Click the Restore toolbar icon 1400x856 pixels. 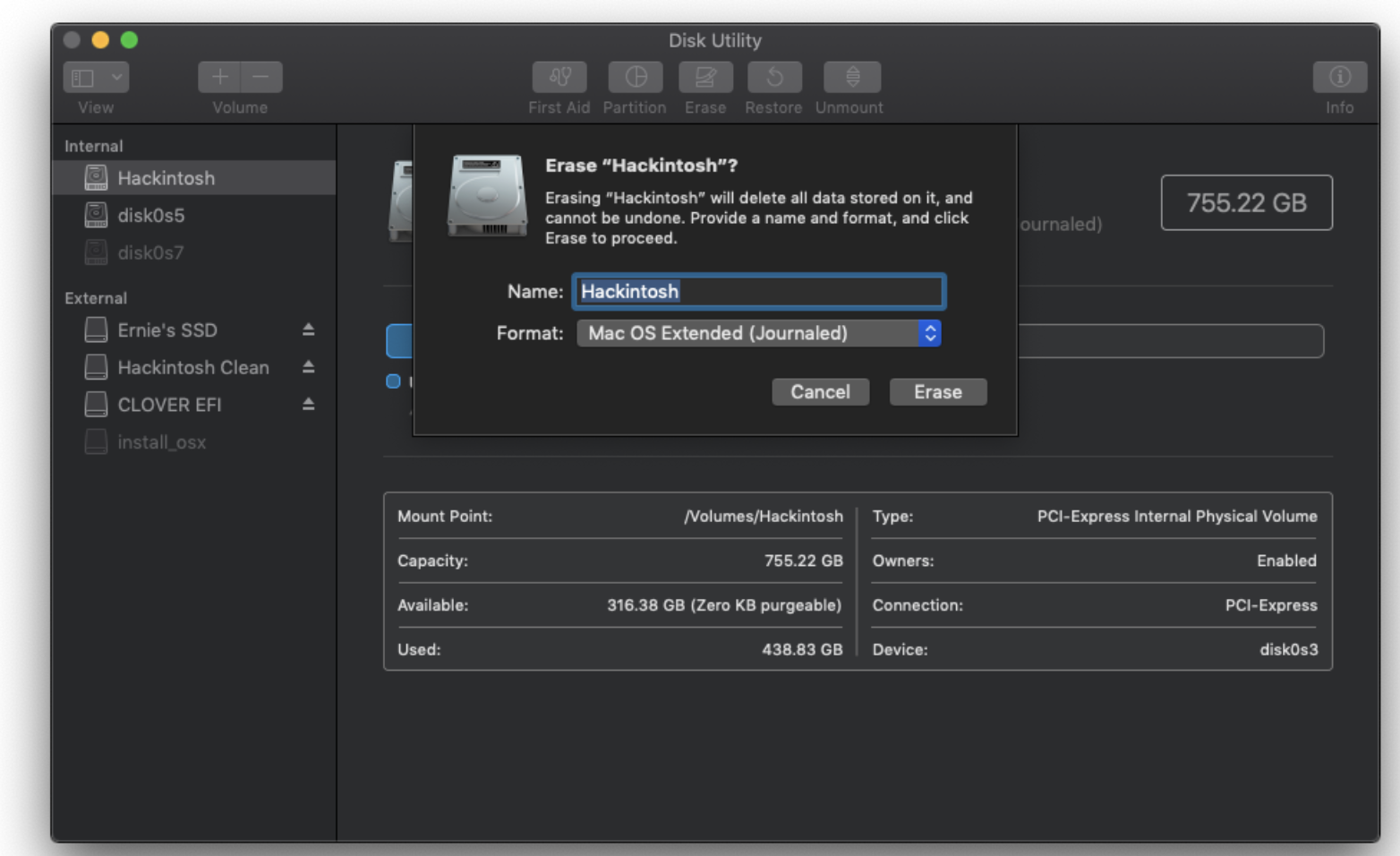pyautogui.click(x=774, y=78)
